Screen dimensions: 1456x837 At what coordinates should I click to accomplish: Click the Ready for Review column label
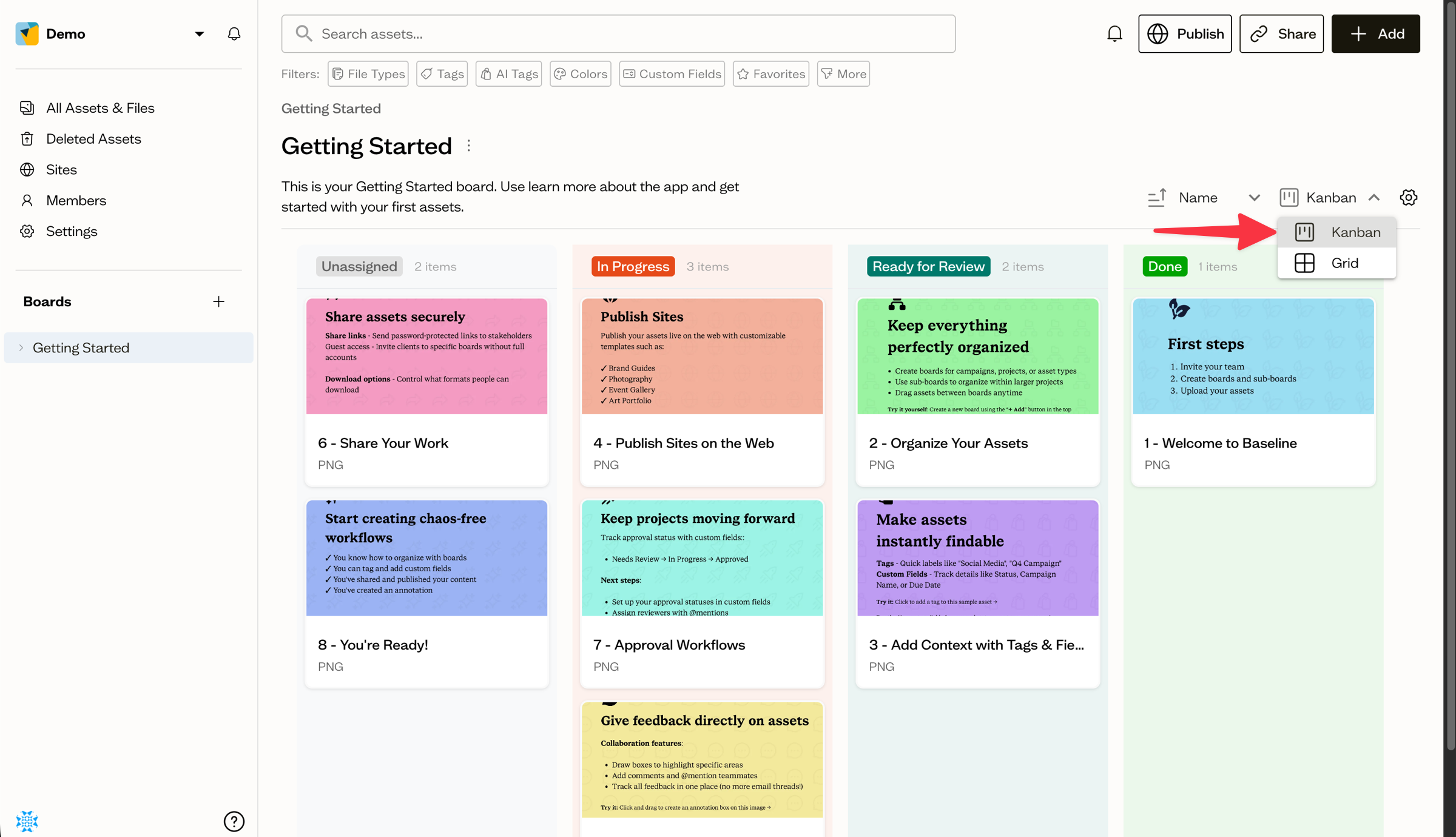928,267
